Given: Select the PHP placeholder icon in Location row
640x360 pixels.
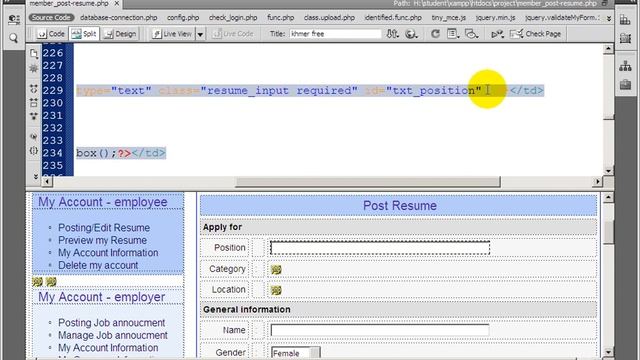Looking at the screenshot, I should (276, 290).
